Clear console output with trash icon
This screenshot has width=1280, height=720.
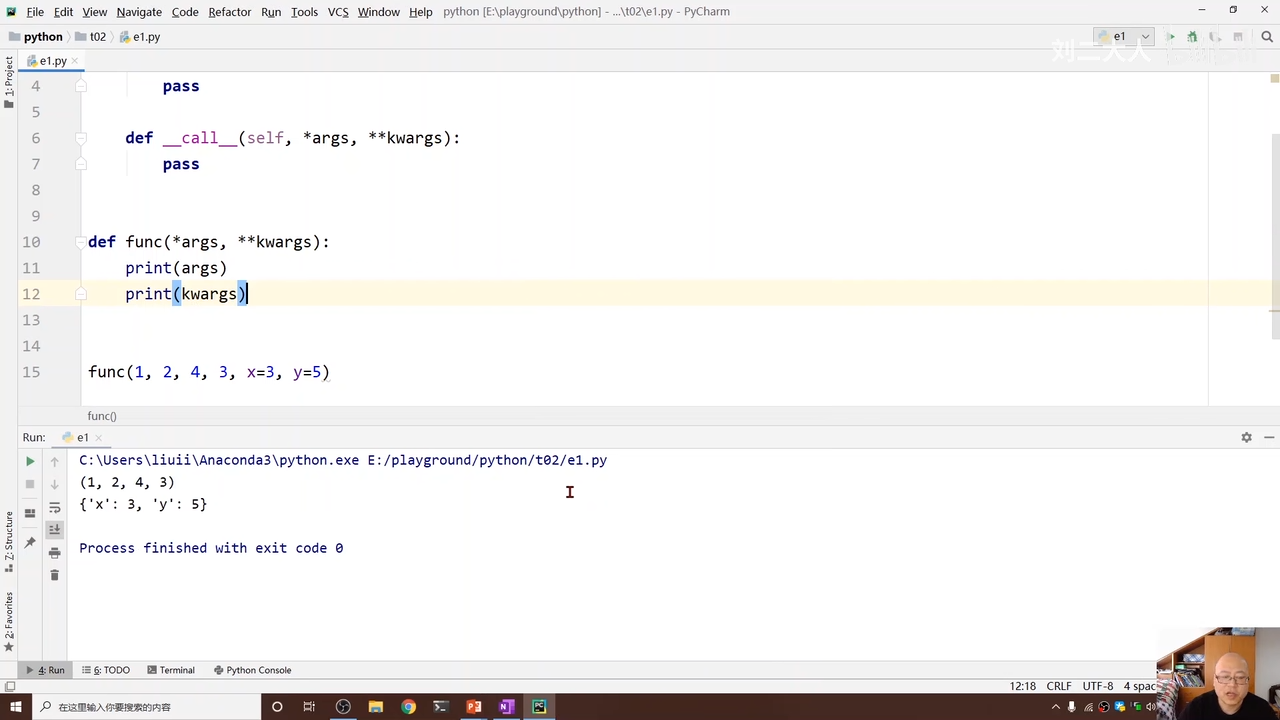click(x=55, y=575)
